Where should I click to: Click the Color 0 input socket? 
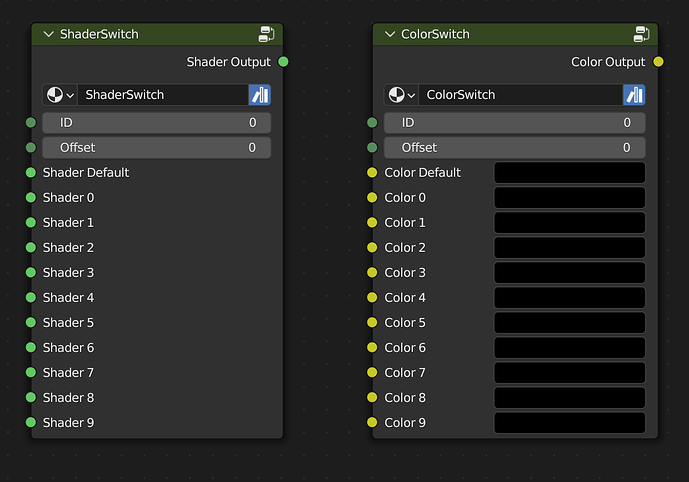(x=372, y=198)
